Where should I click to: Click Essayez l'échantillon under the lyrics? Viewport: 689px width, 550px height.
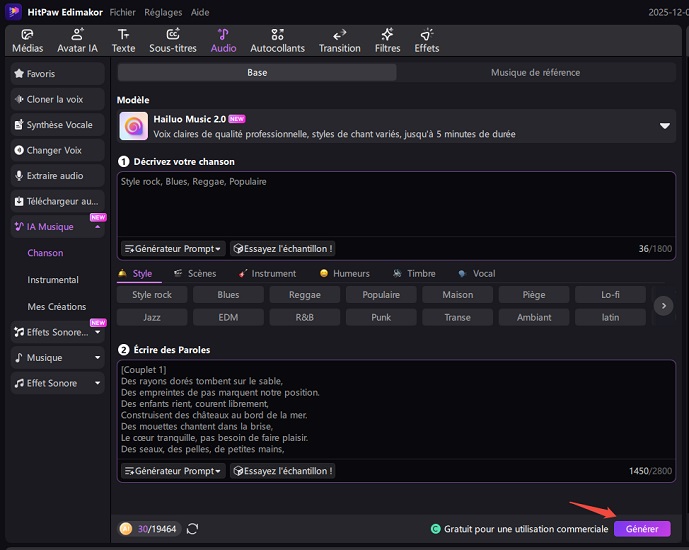coord(283,470)
